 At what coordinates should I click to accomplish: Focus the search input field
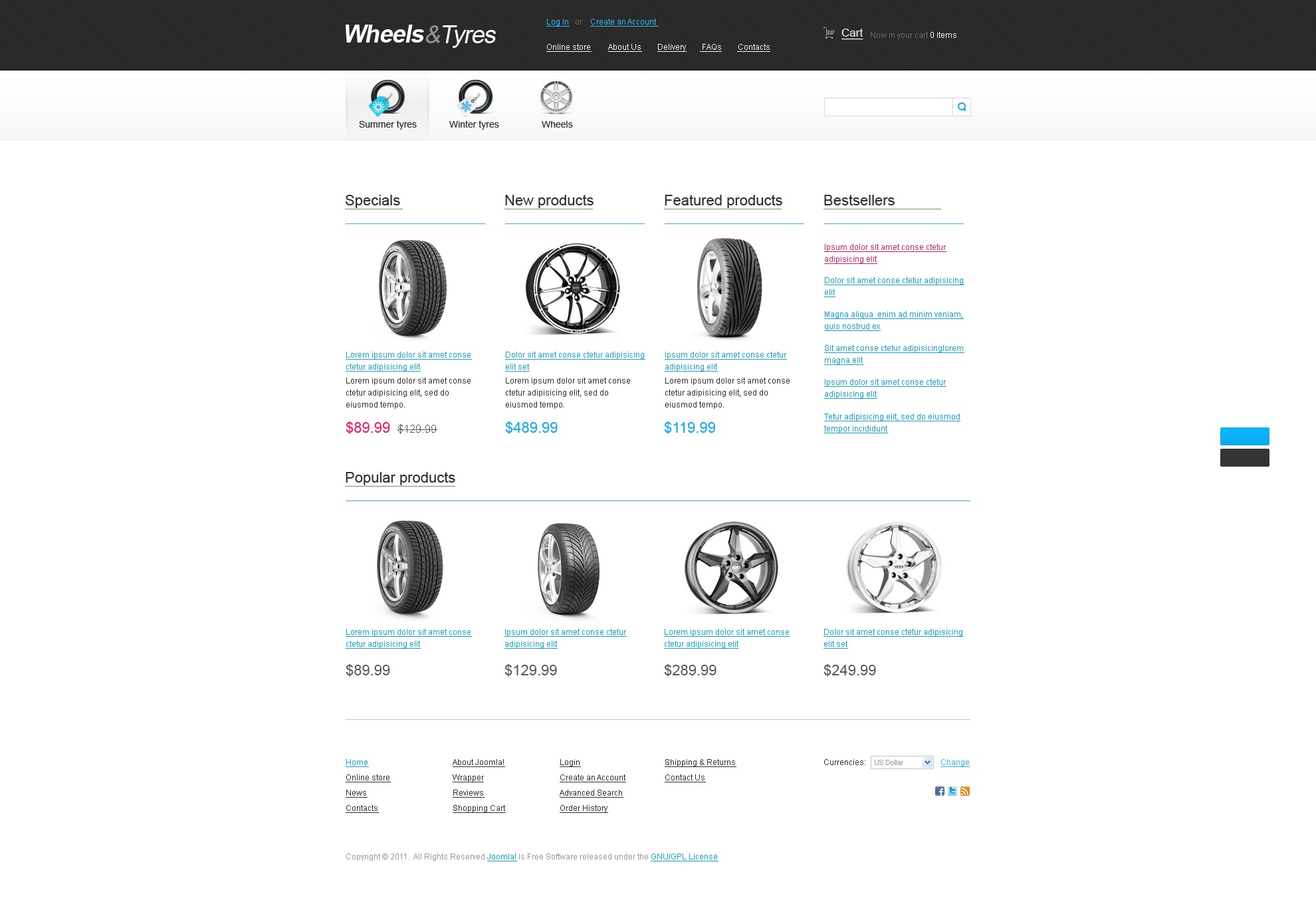click(889, 107)
